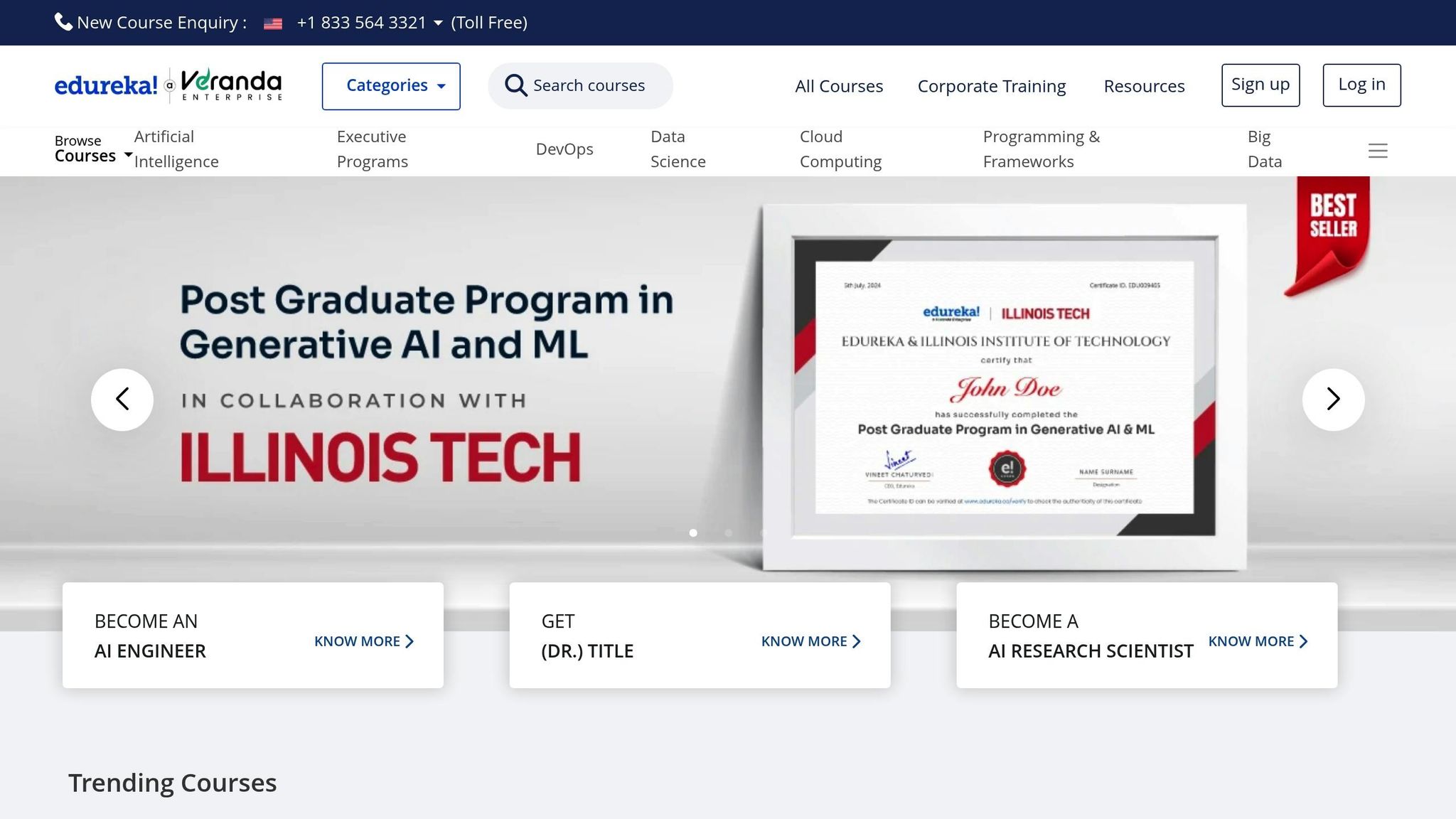This screenshot has height=819, width=1456.
Task: Select the second carousel dot indicator
Action: tap(728, 532)
